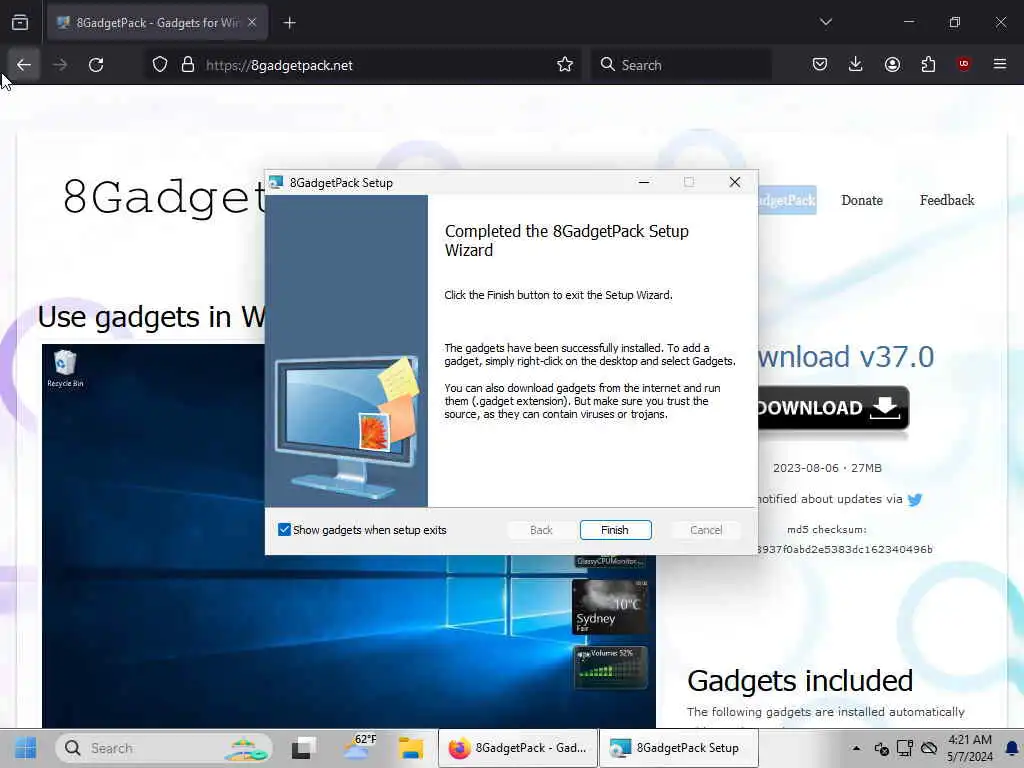Open the shield tracking protection icon
This screenshot has width=1024, height=768.
160,65
